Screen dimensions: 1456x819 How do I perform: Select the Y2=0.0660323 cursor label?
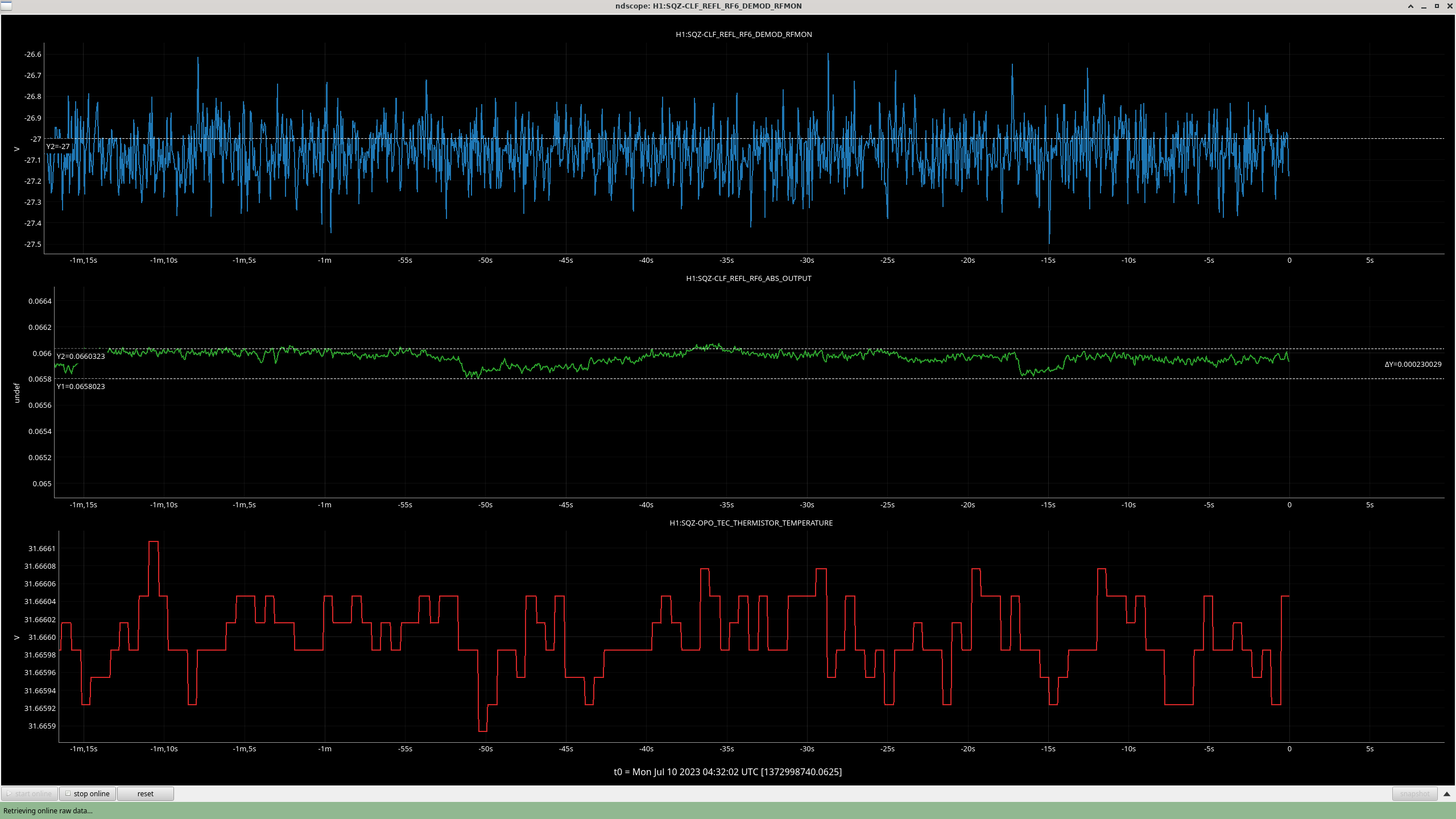(81, 357)
